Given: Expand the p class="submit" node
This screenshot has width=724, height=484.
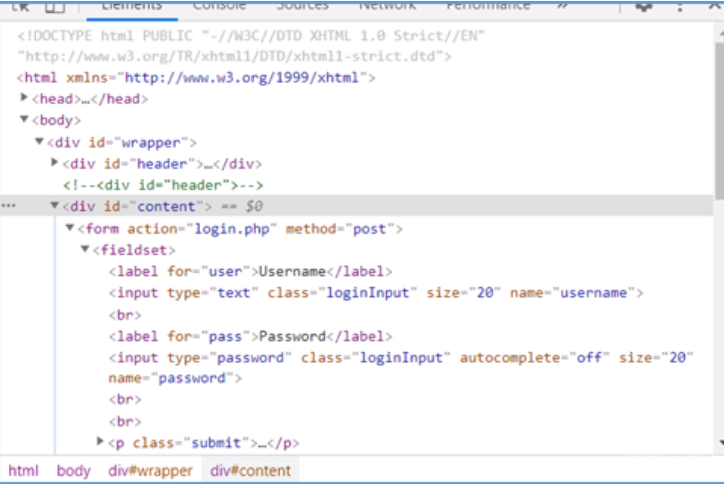Looking at the screenshot, I should coord(100,441).
